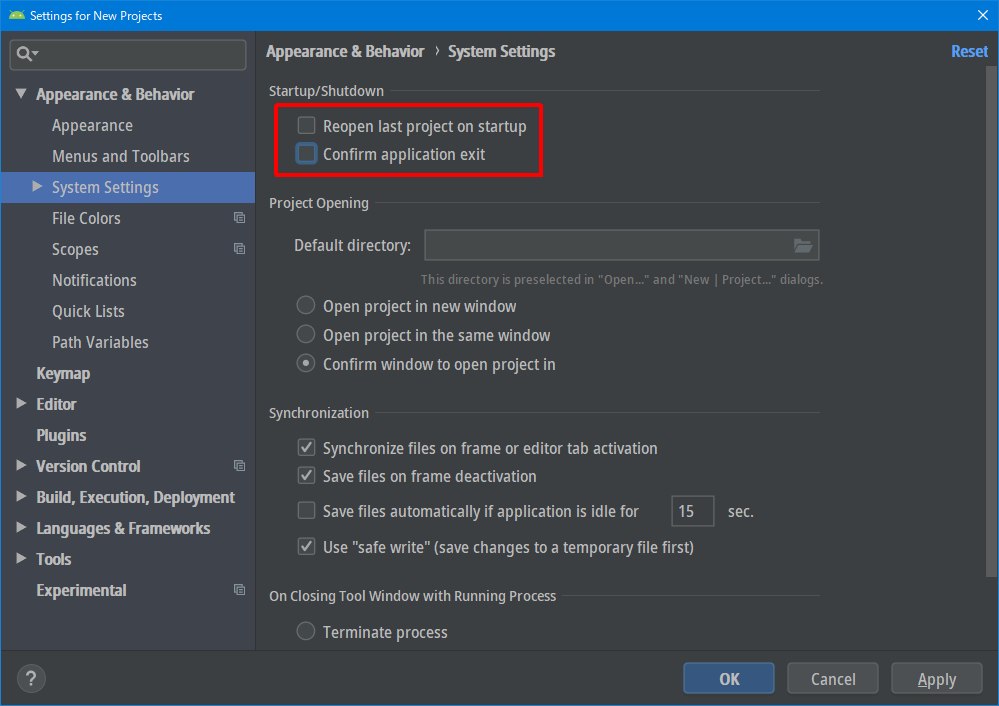The height and width of the screenshot is (706, 999).
Task: Open the Appearance settings page
Action: pyautogui.click(x=92, y=126)
